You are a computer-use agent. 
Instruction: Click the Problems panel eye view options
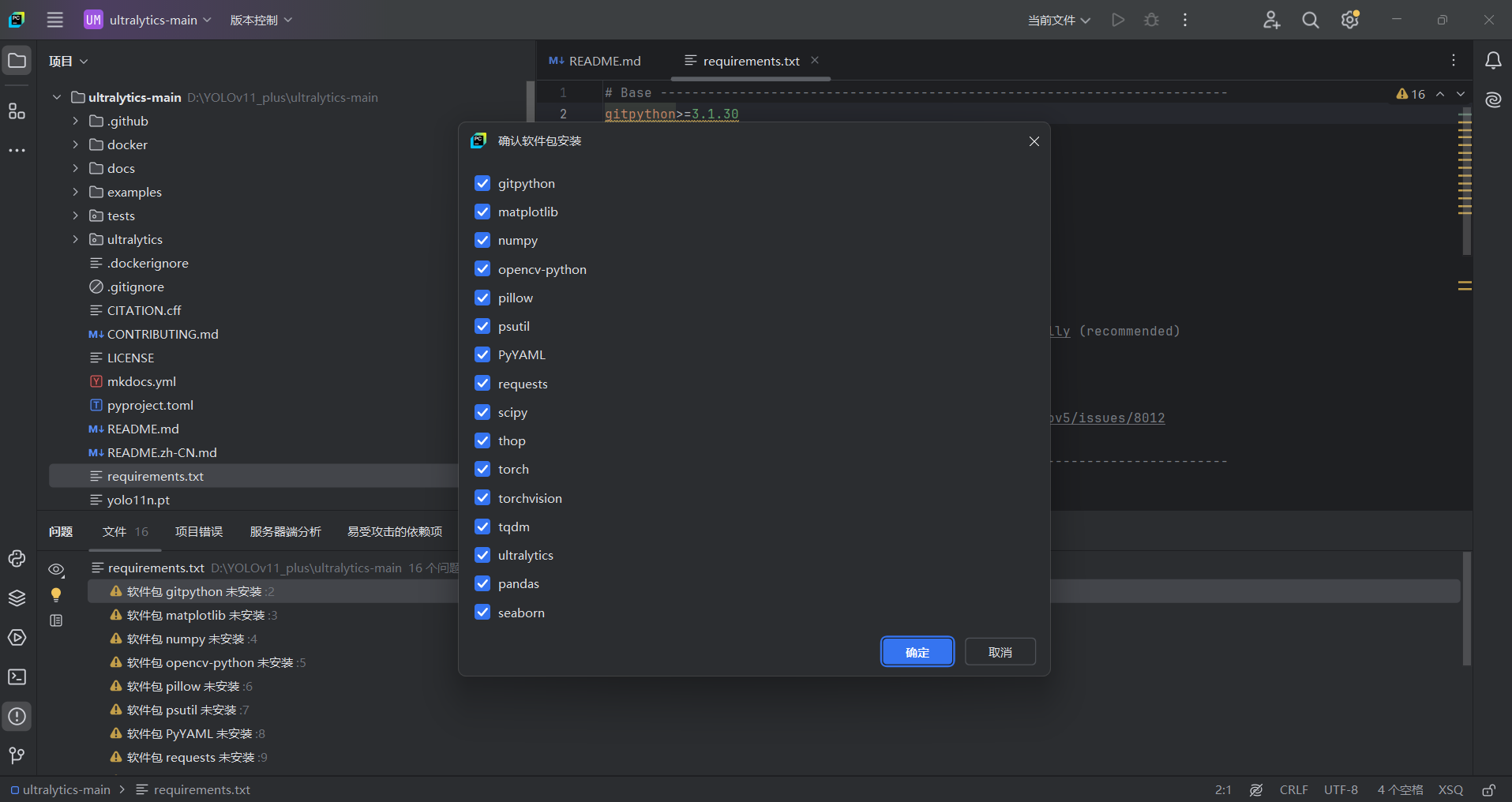(x=56, y=569)
